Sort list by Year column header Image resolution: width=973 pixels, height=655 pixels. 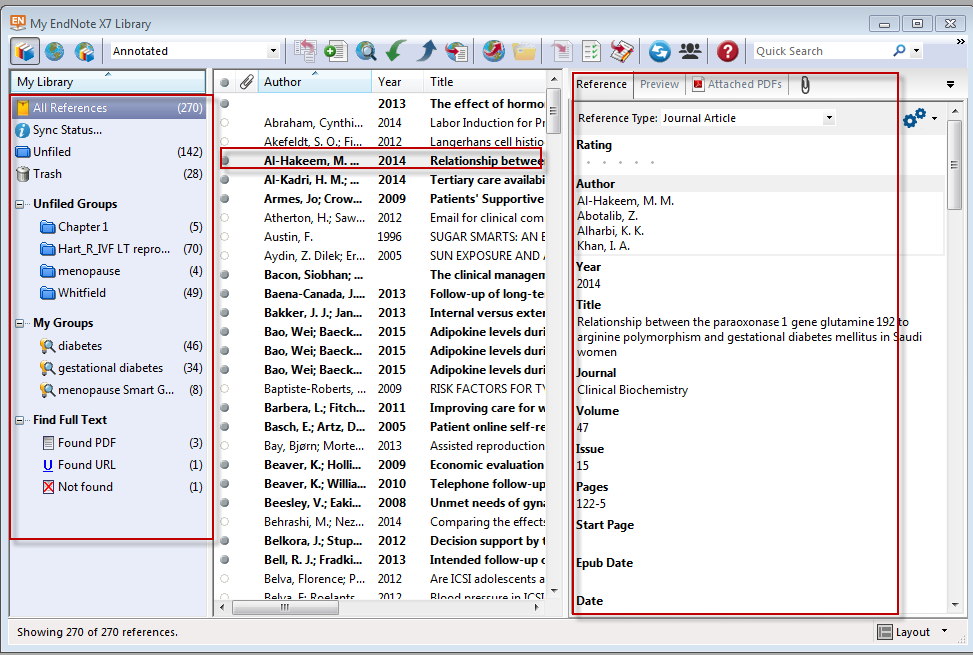point(397,82)
